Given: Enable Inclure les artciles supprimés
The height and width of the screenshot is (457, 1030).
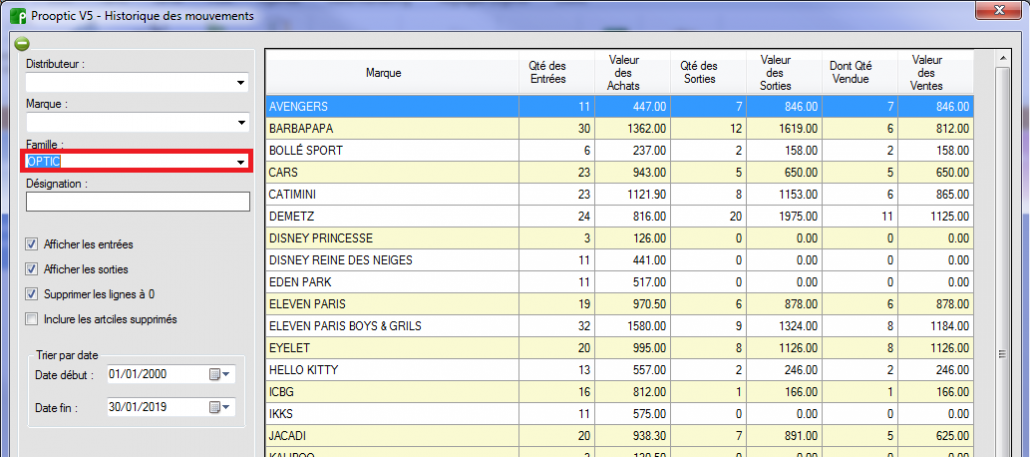Looking at the screenshot, I should (x=31, y=320).
